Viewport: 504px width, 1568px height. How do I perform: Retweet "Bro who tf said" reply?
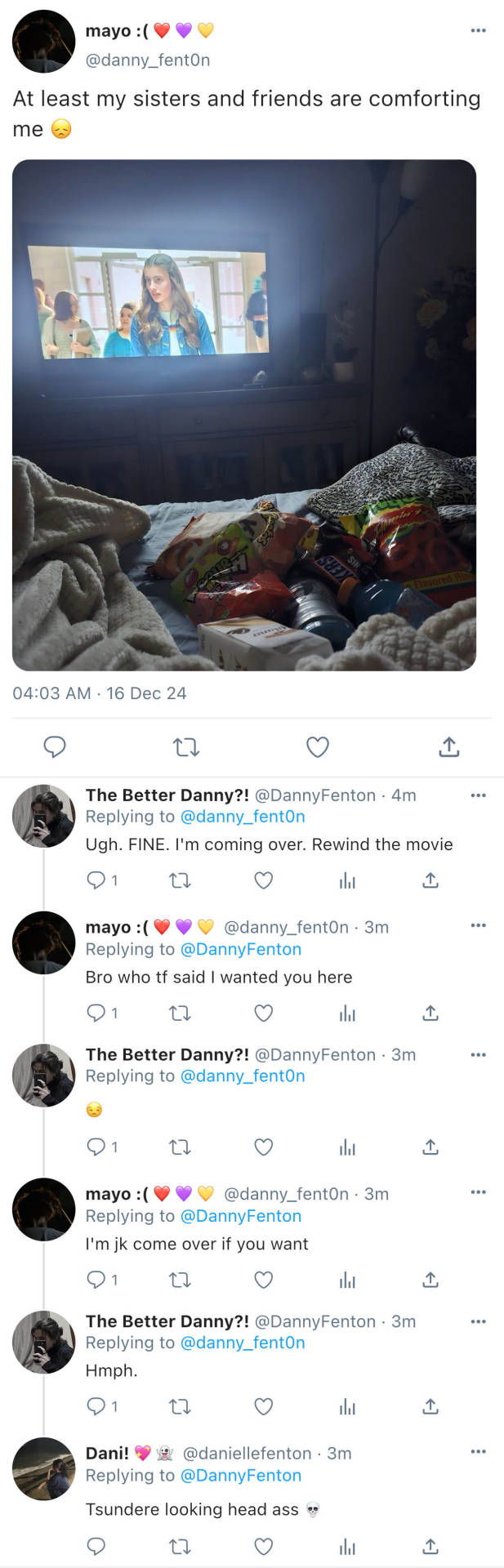(180, 1013)
